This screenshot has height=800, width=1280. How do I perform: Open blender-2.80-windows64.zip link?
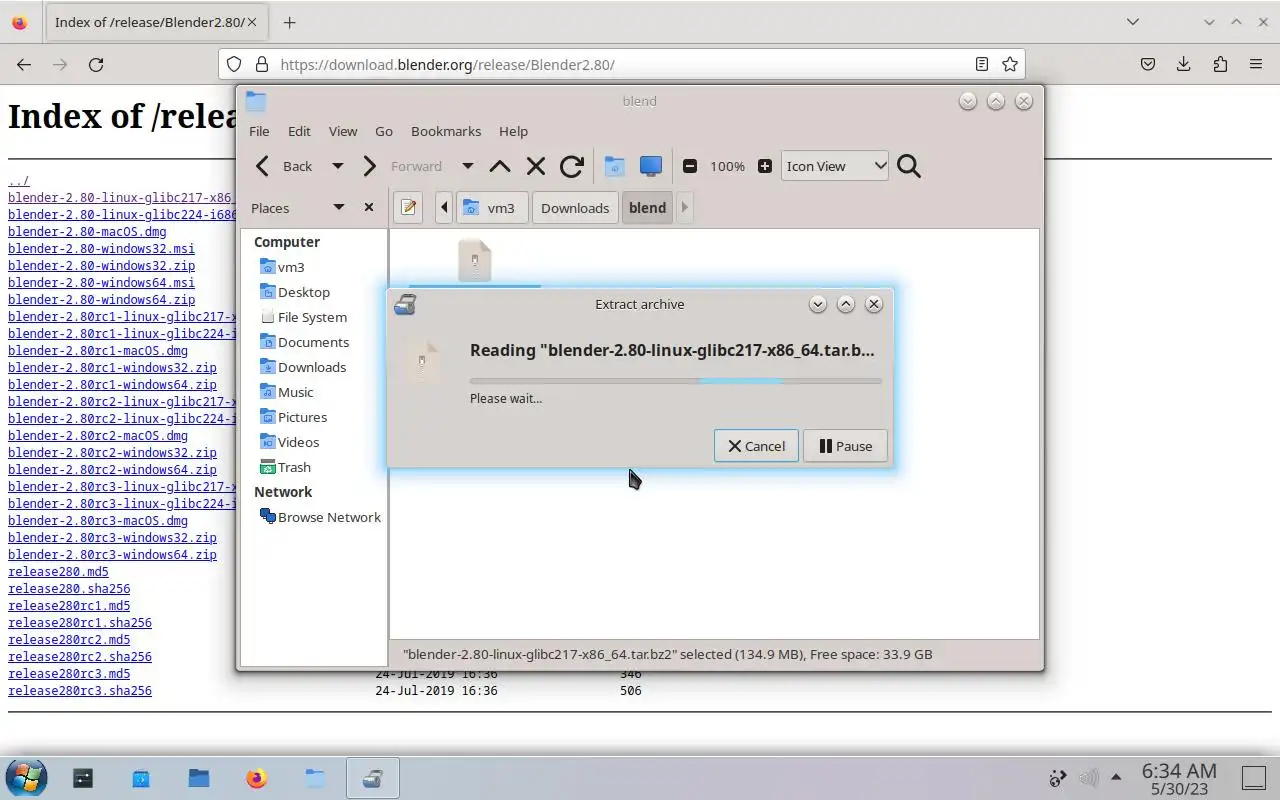101,299
